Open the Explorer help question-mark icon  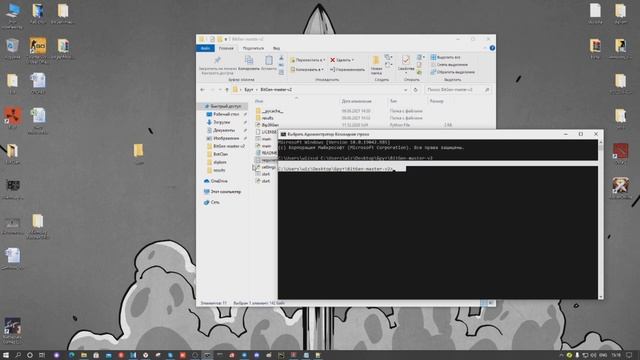coord(492,48)
